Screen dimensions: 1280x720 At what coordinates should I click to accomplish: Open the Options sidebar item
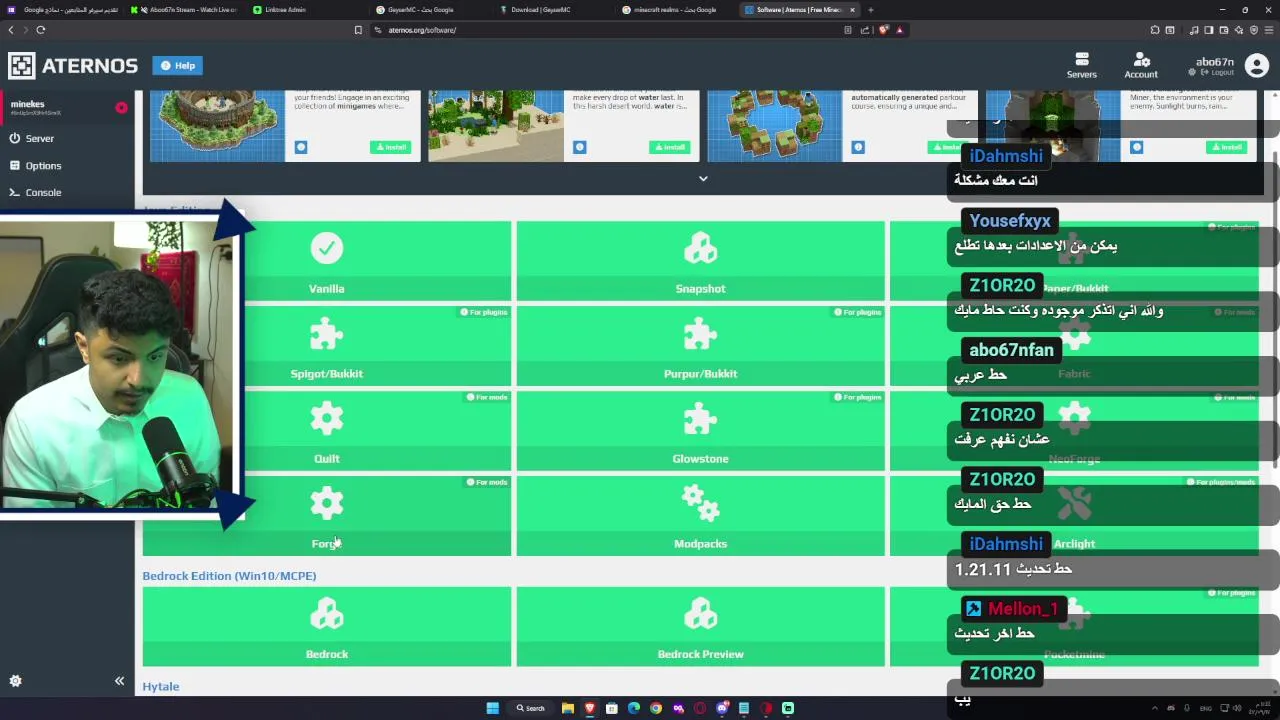click(x=68, y=165)
